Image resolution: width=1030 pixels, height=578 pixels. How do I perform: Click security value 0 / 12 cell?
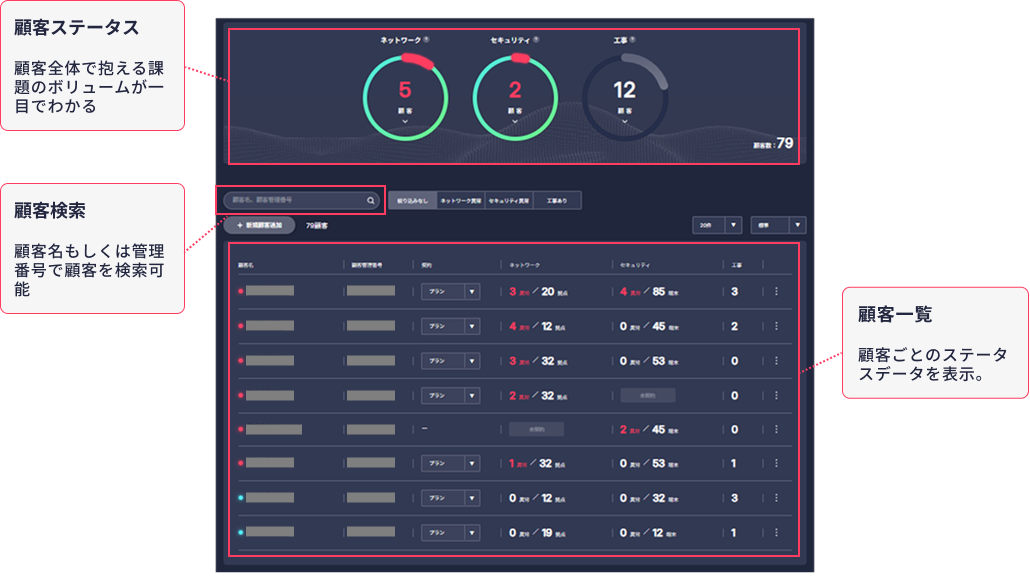click(648, 533)
